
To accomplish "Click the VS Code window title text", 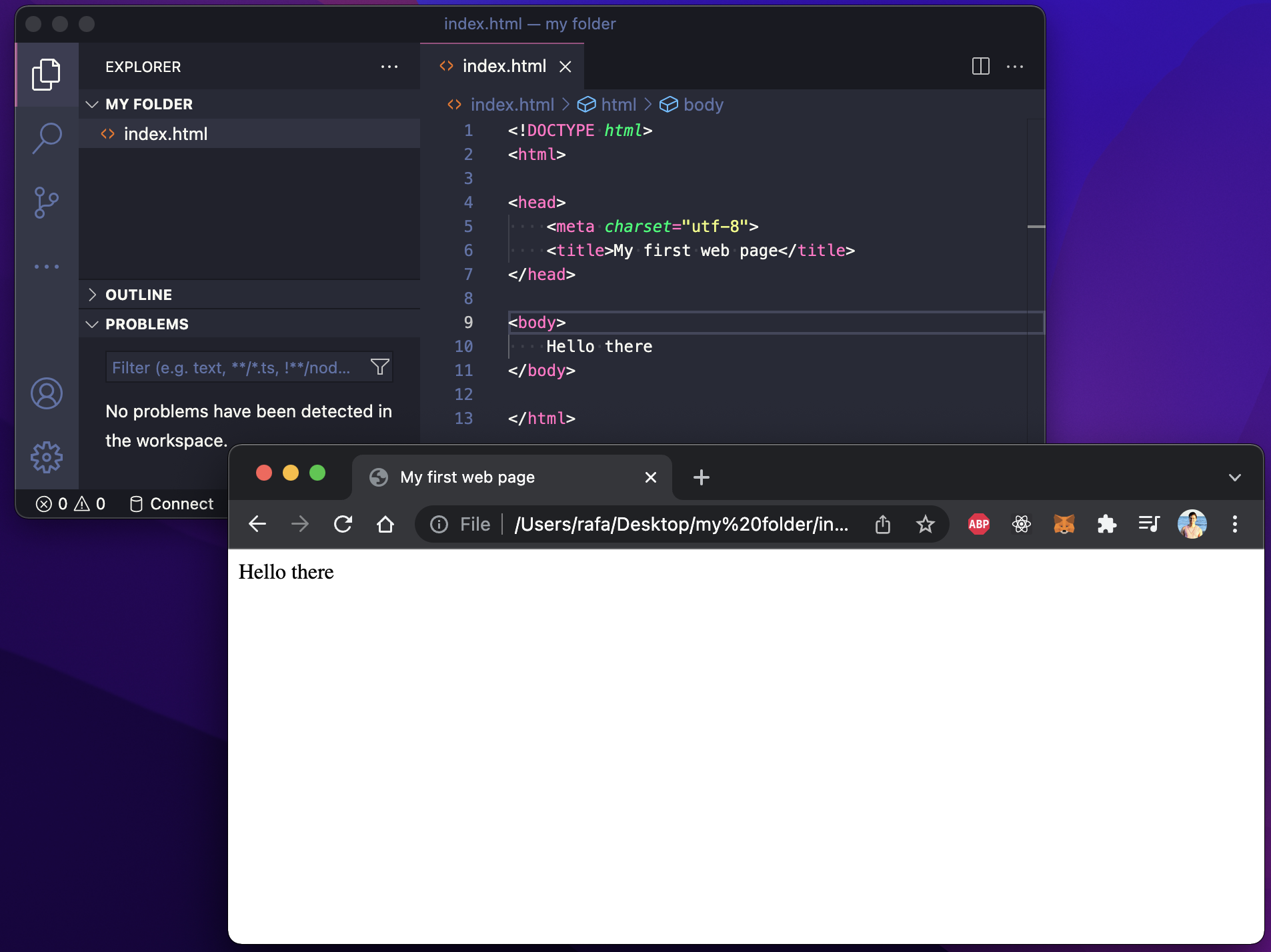I will [x=529, y=24].
